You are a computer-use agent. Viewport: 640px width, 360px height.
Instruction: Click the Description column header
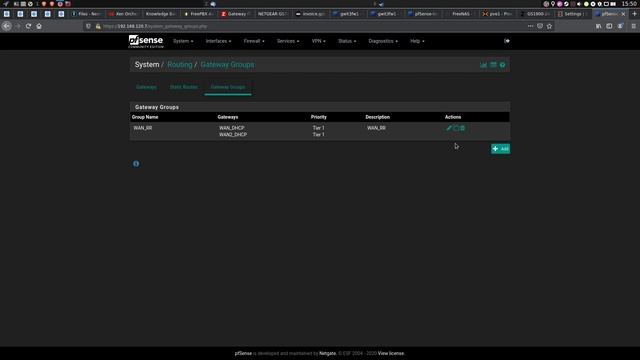tap(378, 117)
